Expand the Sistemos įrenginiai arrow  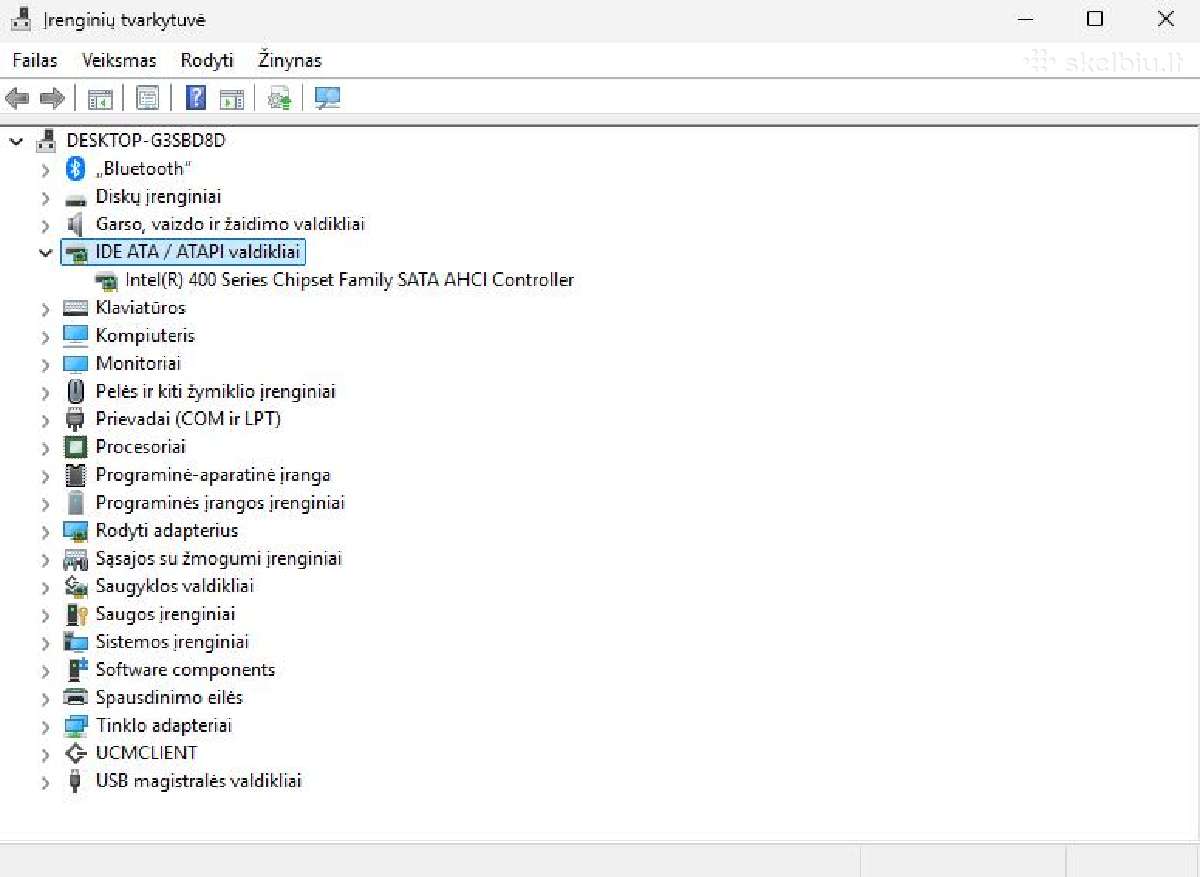(x=45, y=643)
